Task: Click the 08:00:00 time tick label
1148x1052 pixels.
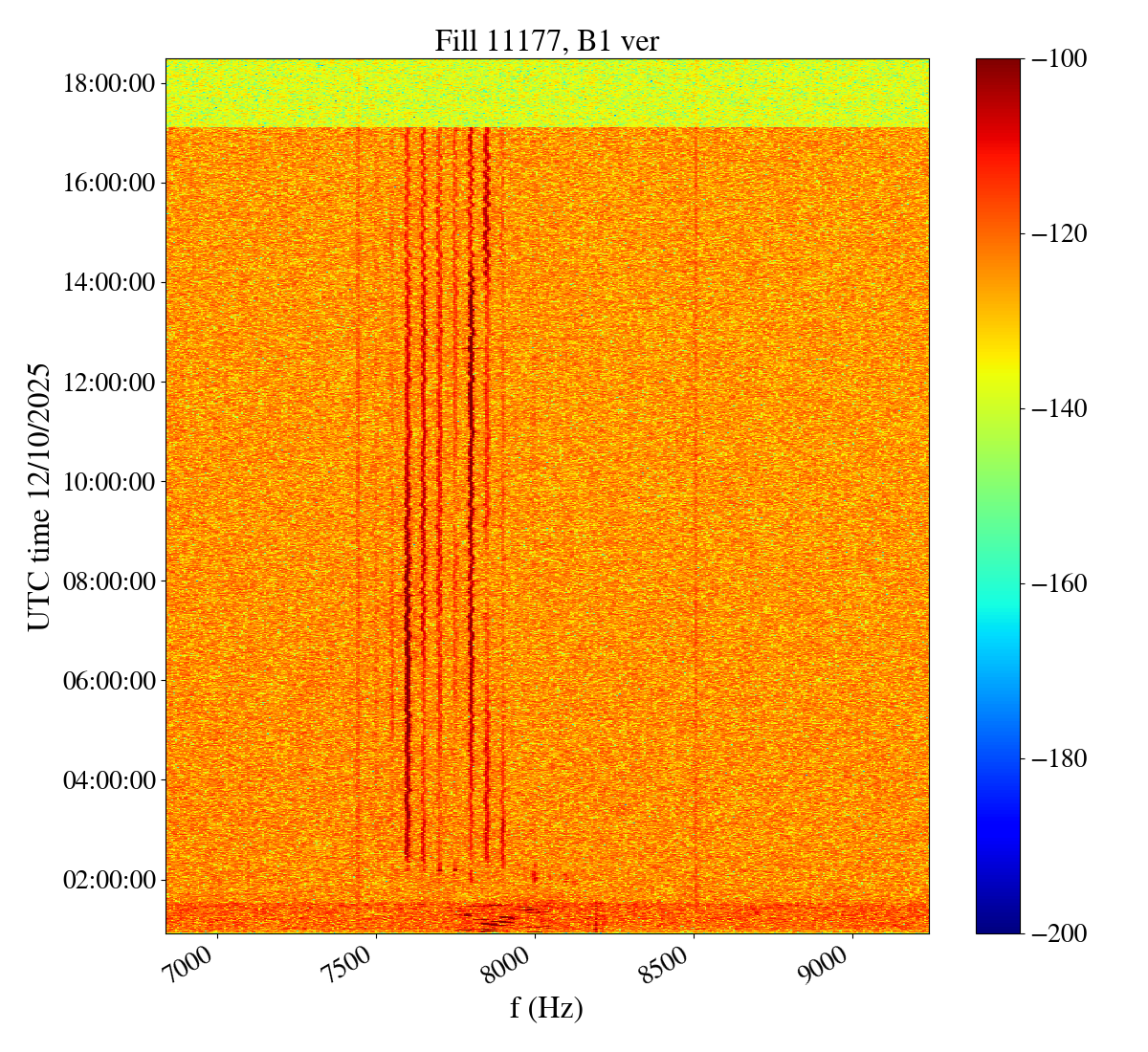Action: coord(109,581)
